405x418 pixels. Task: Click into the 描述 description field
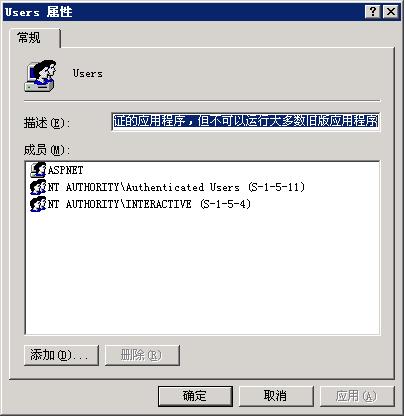[246, 121]
